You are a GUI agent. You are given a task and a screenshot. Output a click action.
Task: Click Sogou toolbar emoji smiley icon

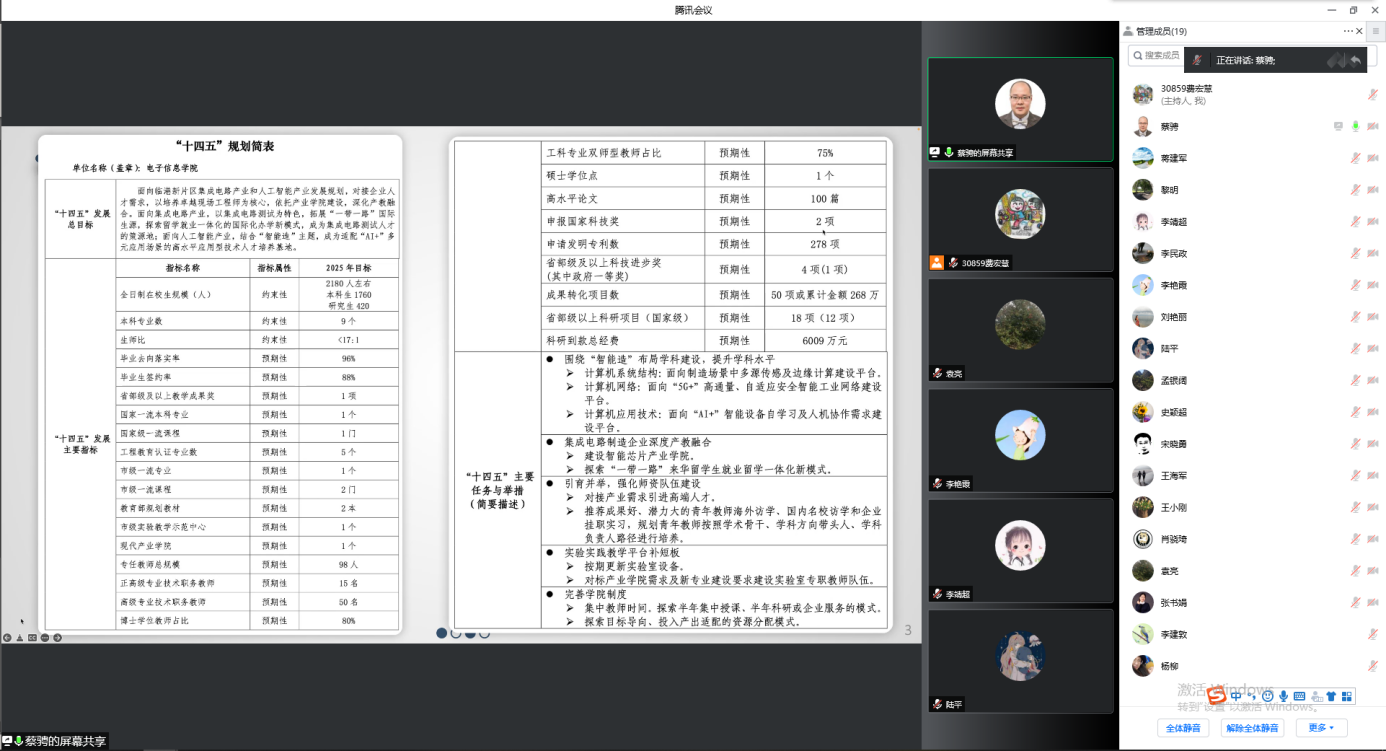[x=1268, y=696]
